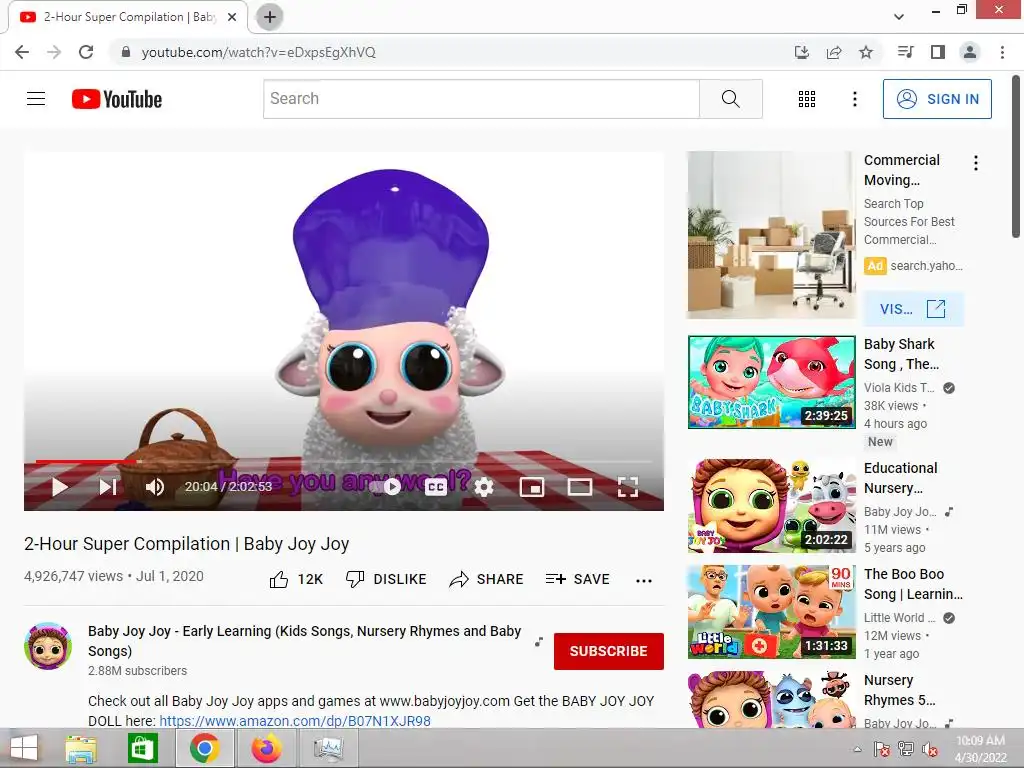Switch to theater mode

[x=579, y=487]
